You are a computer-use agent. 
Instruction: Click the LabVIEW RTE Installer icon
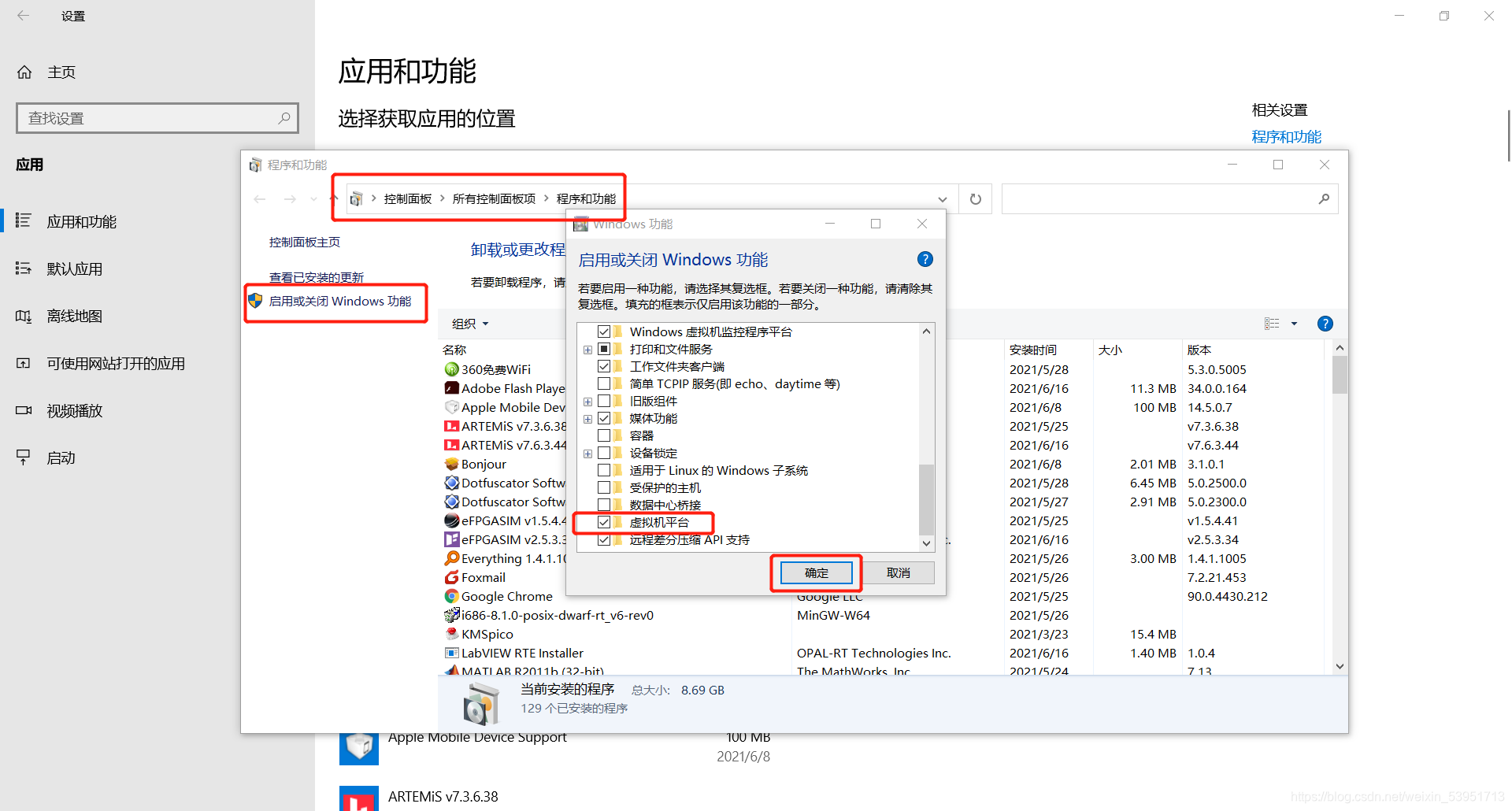(x=452, y=653)
